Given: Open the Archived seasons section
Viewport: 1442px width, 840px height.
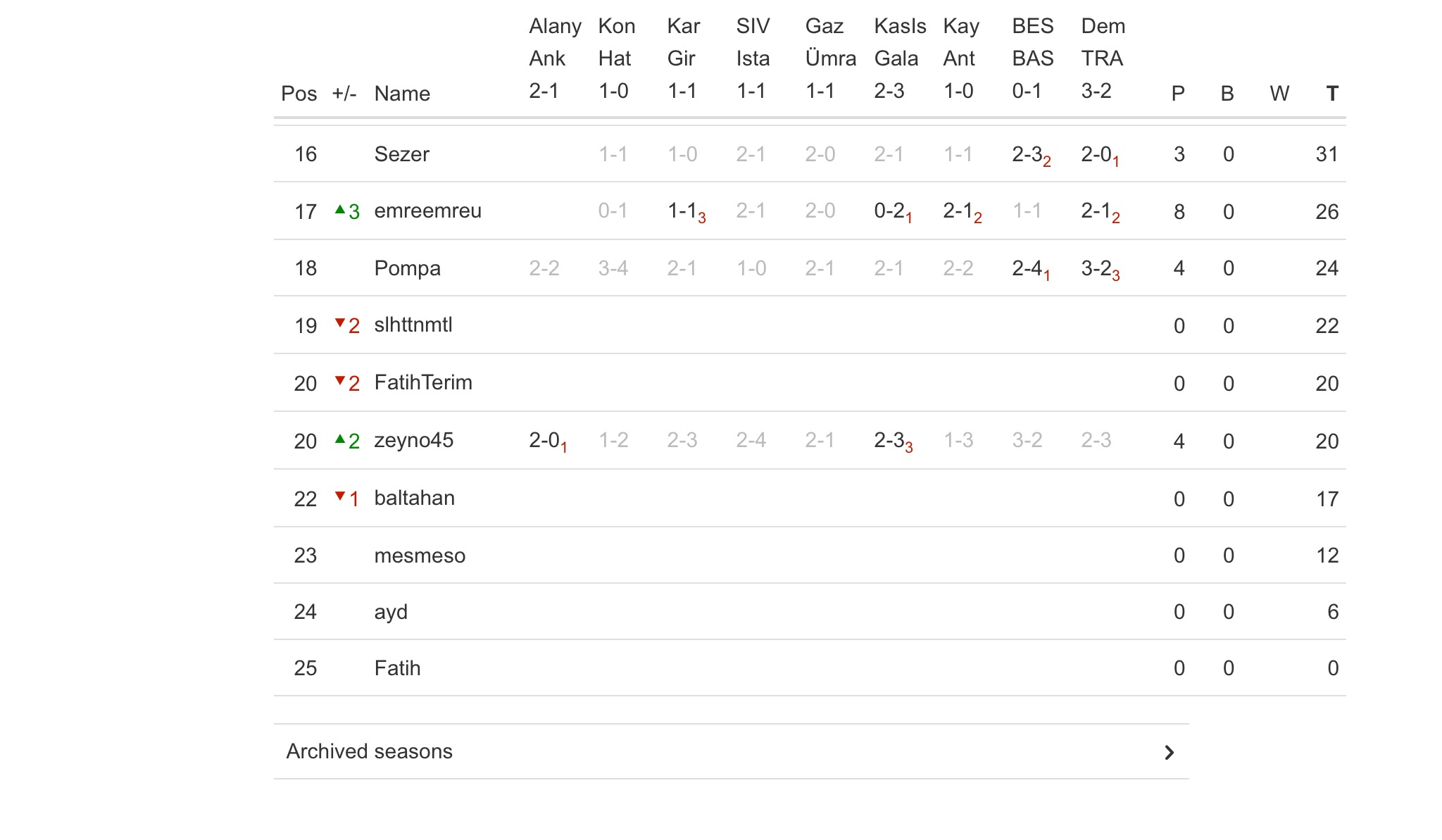Looking at the screenshot, I should pos(369,751).
